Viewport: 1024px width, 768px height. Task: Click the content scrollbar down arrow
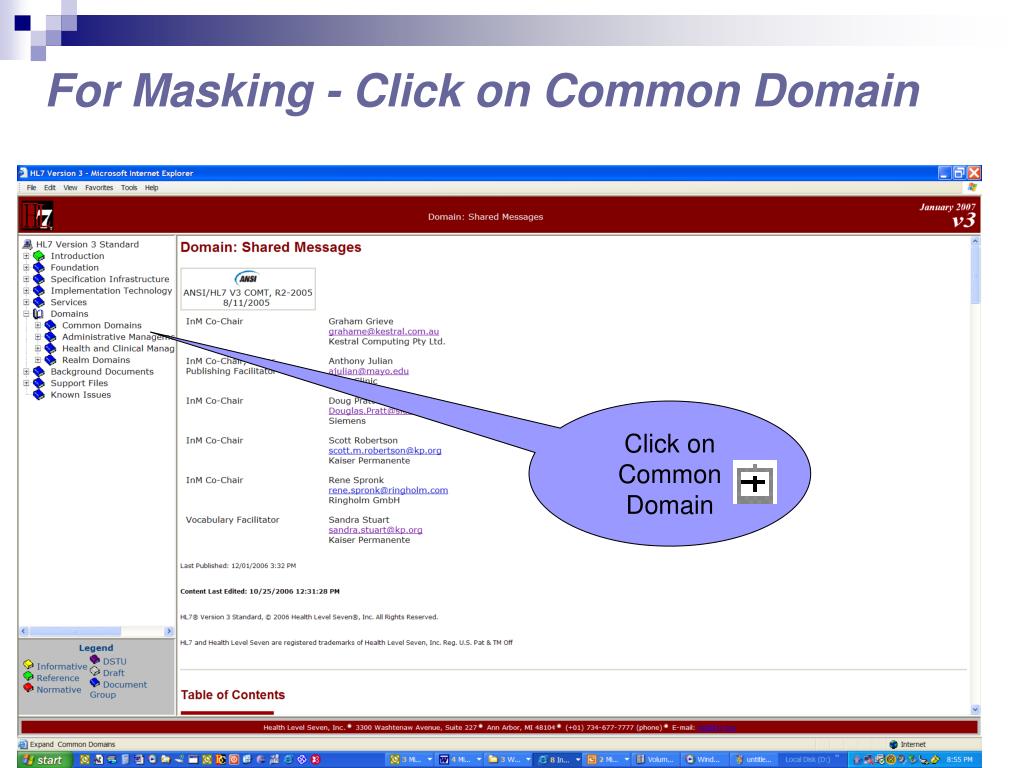pyautogui.click(x=975, y=709)
